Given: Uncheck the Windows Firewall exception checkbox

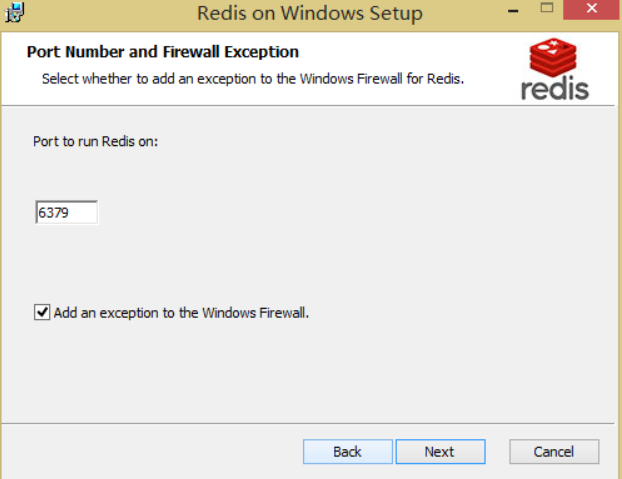Looking at the screenshot, I should [42, 312].
